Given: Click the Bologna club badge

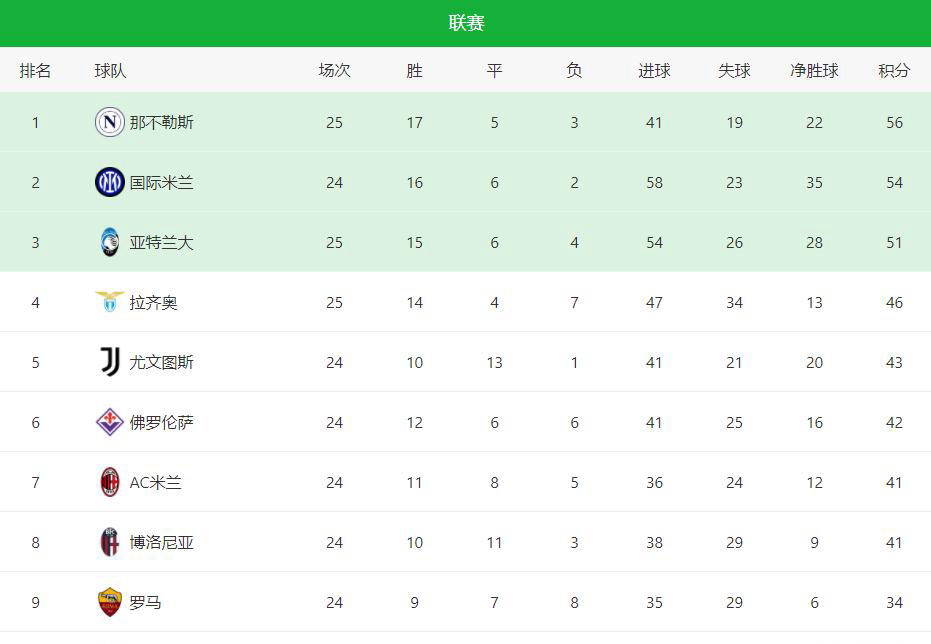Looking at the screenshot, I should coord(109,542).
